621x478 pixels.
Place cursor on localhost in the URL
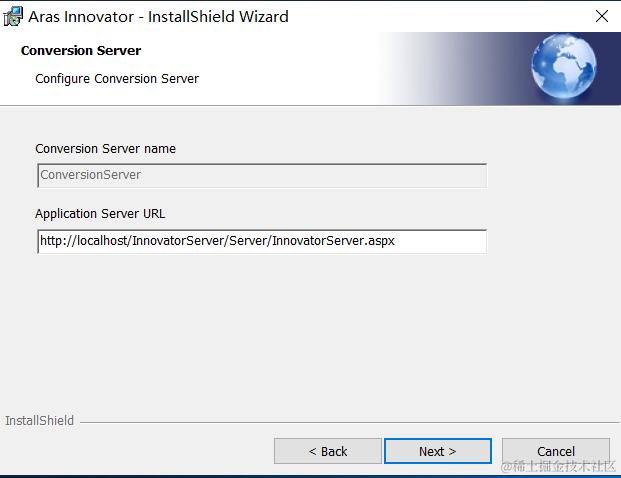coord(102,241)
